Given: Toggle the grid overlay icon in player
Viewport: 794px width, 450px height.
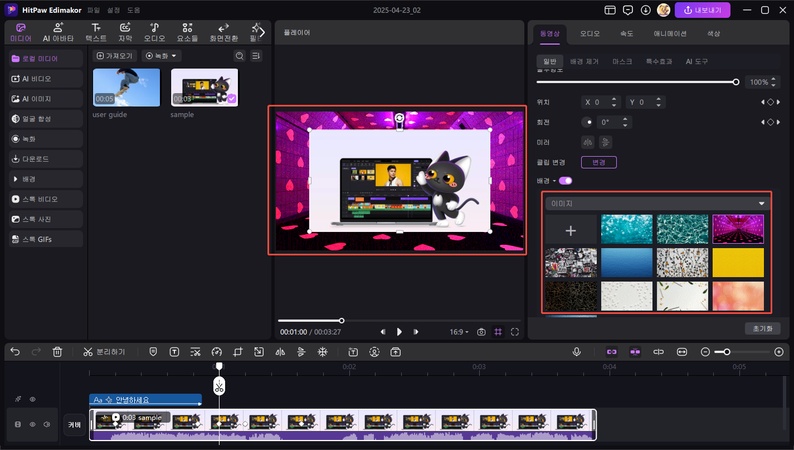Looking at the screenshot, I should pos(498,332).
